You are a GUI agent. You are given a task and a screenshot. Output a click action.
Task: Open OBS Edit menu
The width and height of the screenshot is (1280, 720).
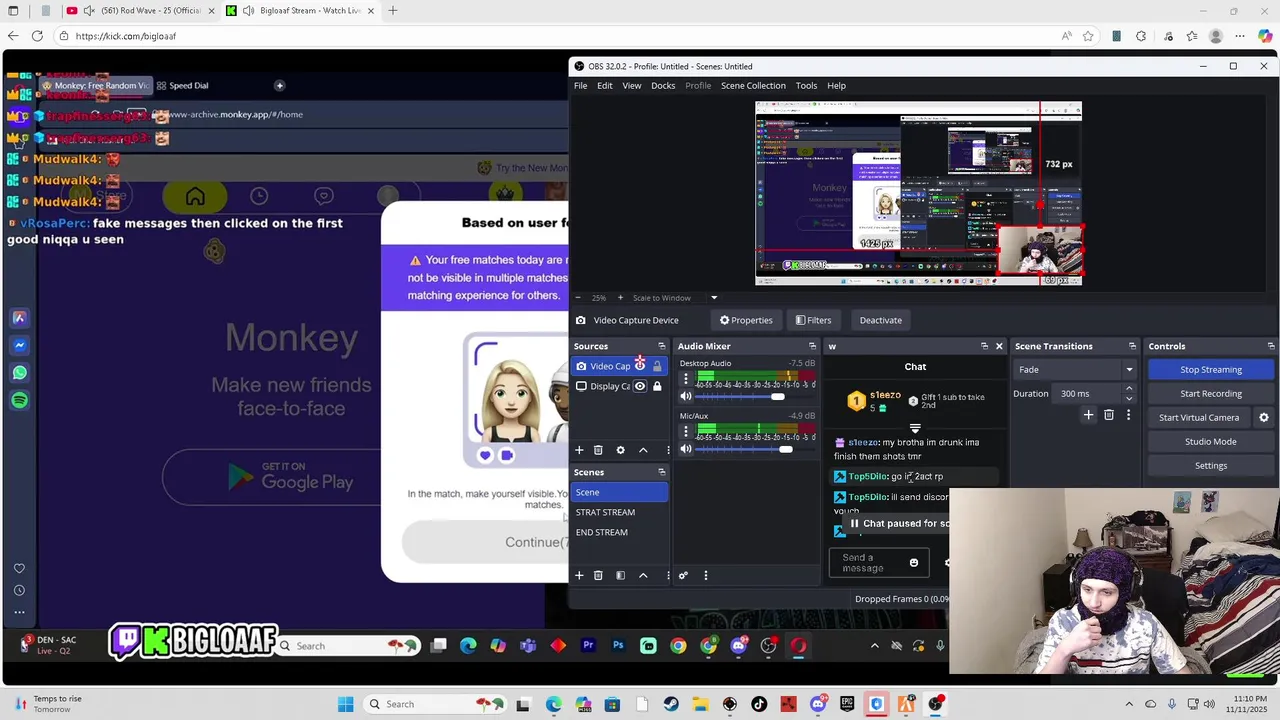(605, 85)
